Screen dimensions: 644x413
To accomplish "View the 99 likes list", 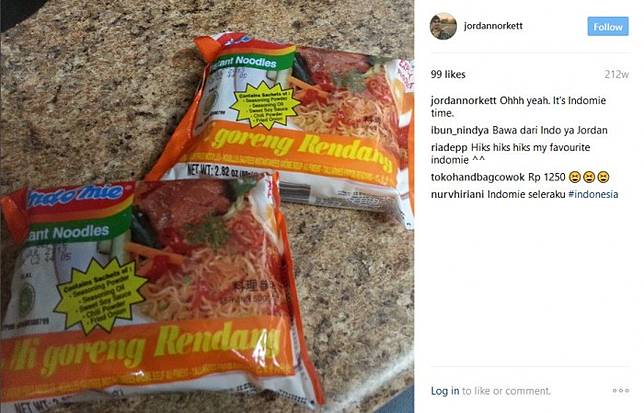I will tap(448, 74).
